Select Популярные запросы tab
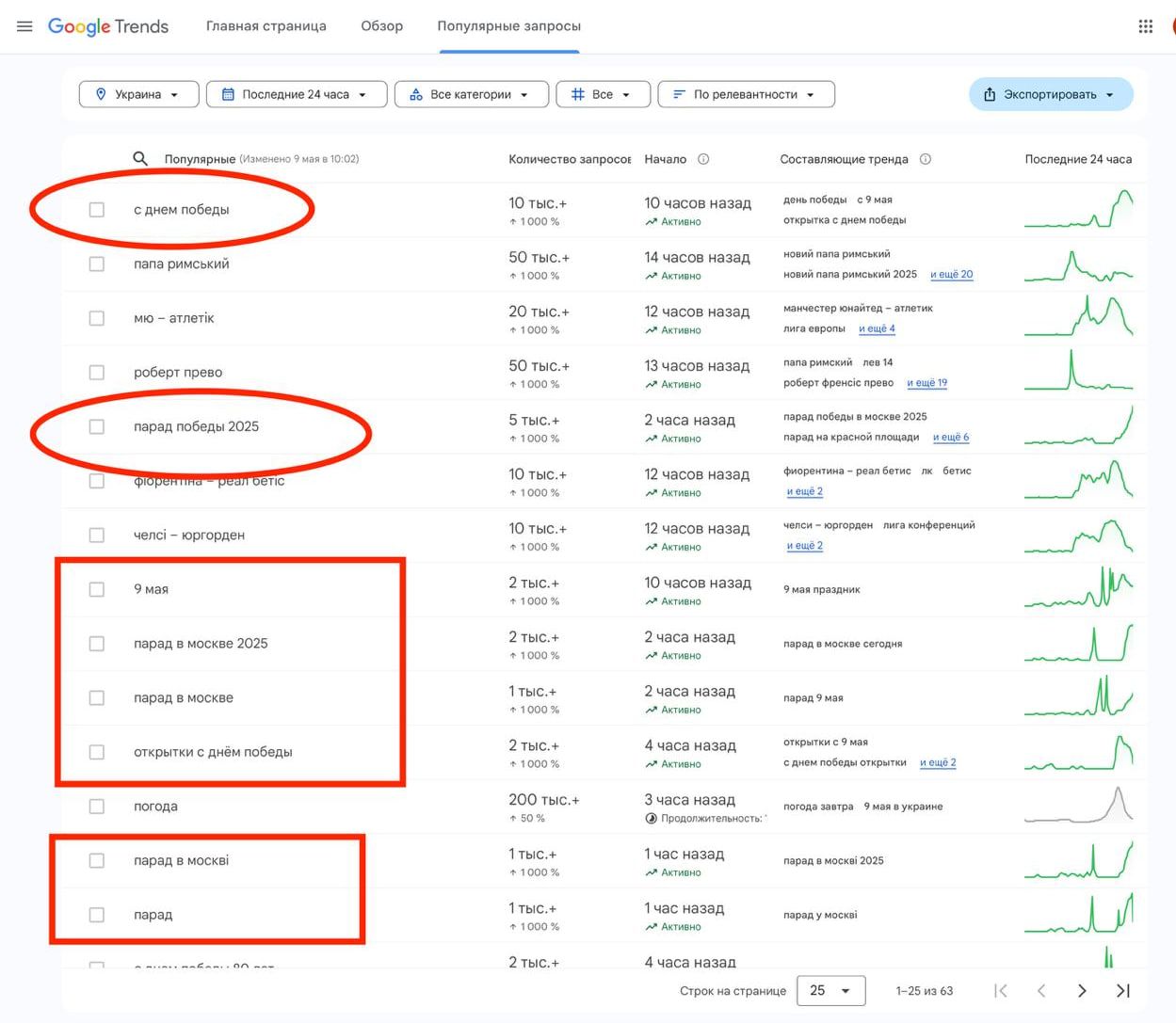This screenshot has height=1023, width=1176. pos(509,26)
